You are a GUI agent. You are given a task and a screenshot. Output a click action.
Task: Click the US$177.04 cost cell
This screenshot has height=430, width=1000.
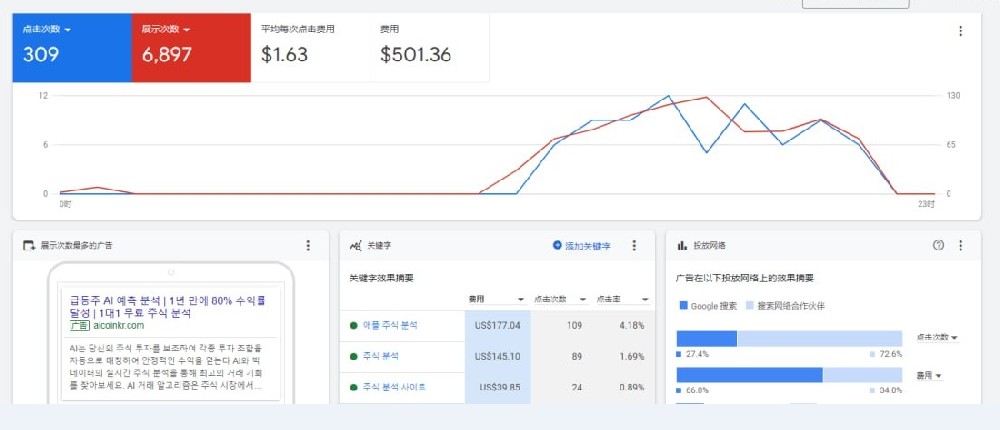(497, 325)
